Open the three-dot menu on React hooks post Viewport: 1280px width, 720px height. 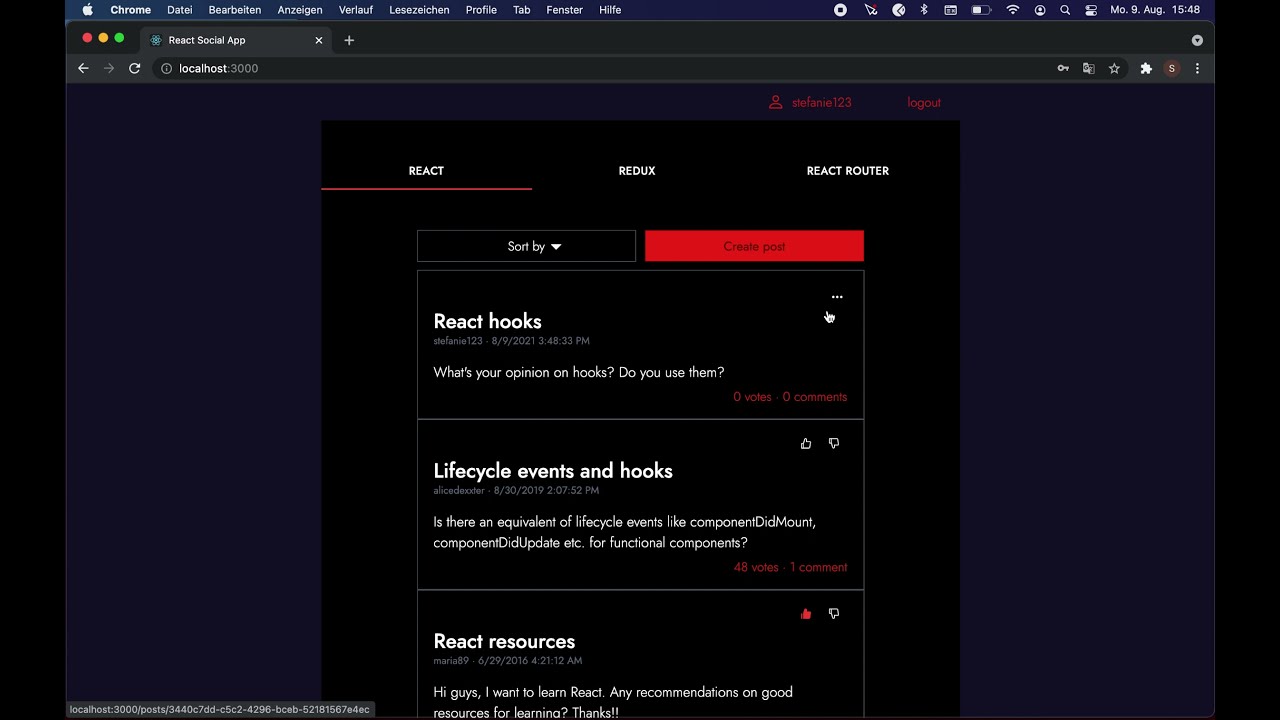837,297
